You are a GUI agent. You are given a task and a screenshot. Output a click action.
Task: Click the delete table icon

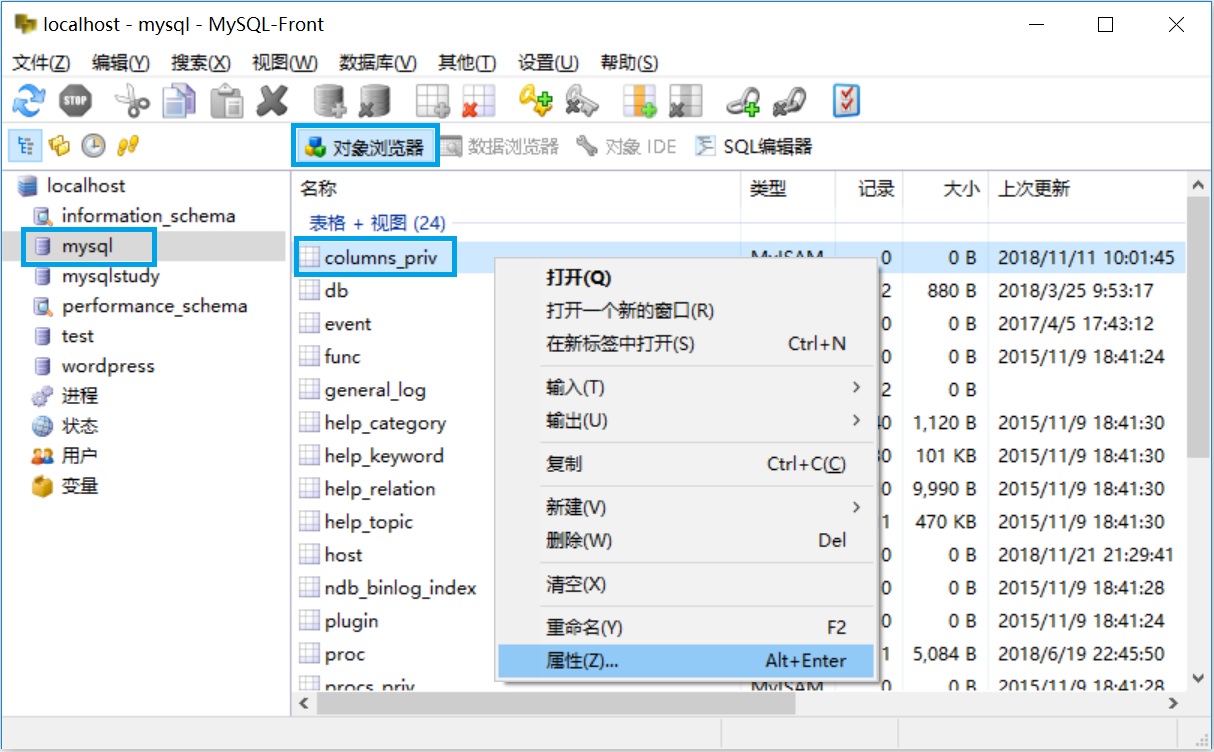point(479,100)
